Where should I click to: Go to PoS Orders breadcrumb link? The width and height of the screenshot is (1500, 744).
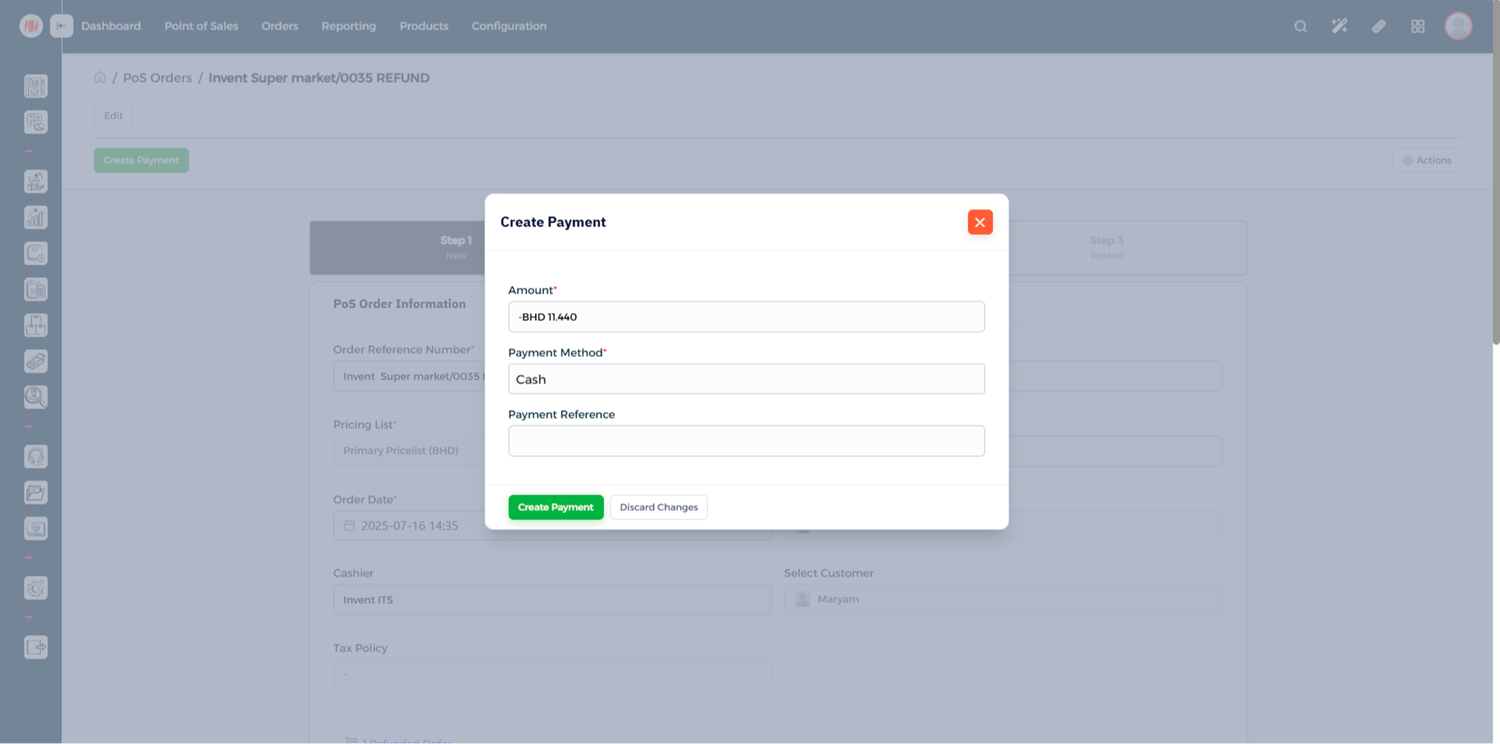pyautogui.click(x=157, y=78)
